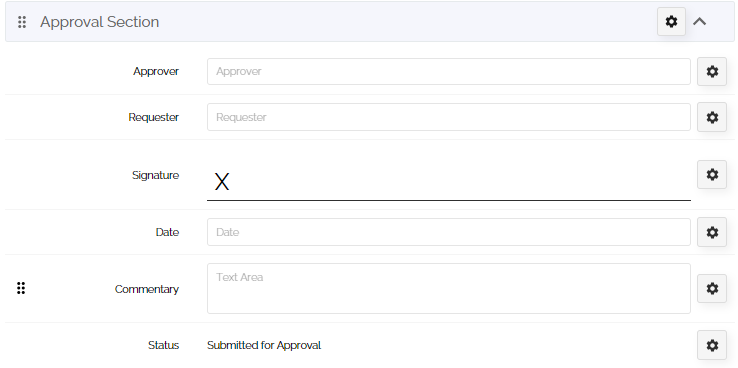Click the Signature field label
Image resolution: width=738 pixels, height=368 pixels.
tap(155, 176)
